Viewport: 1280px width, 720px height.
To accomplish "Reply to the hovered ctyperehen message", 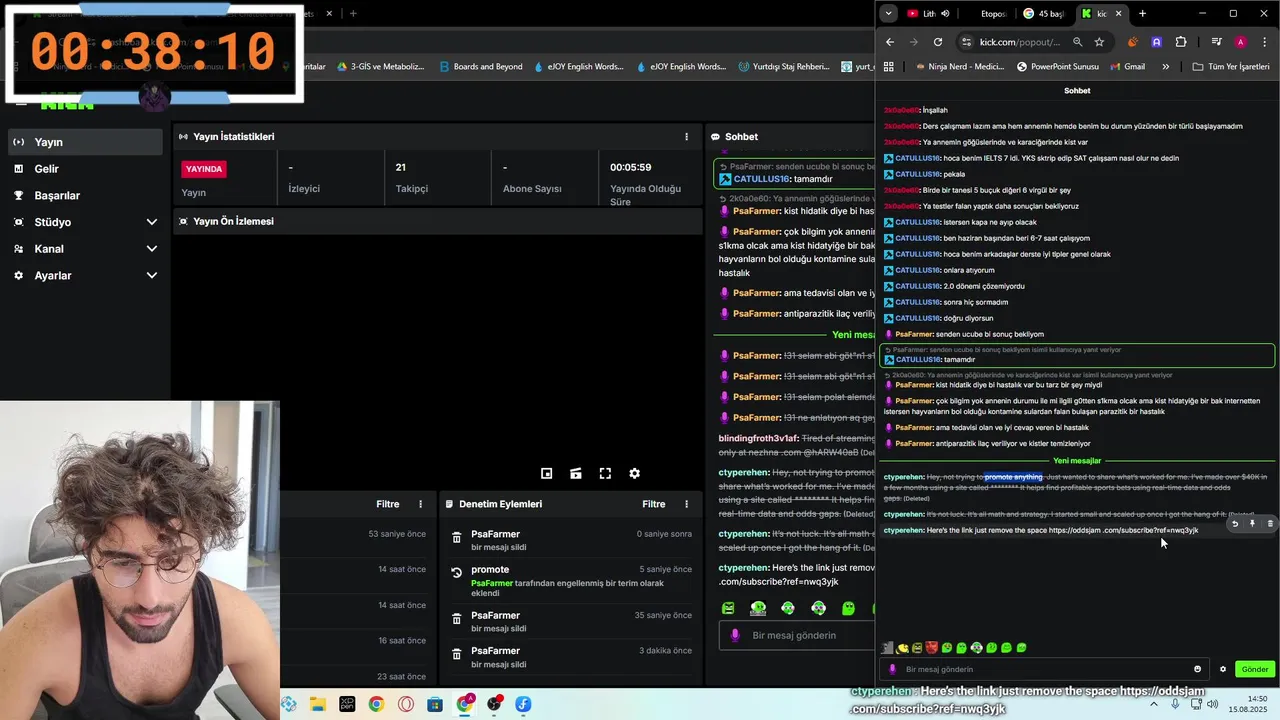I will [x=1234, y=523].
